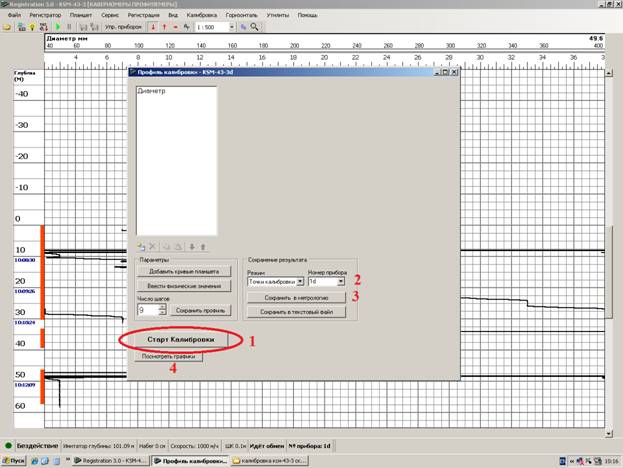Open the Режим 'Точки калибровки' dropdown

[300, 281]
